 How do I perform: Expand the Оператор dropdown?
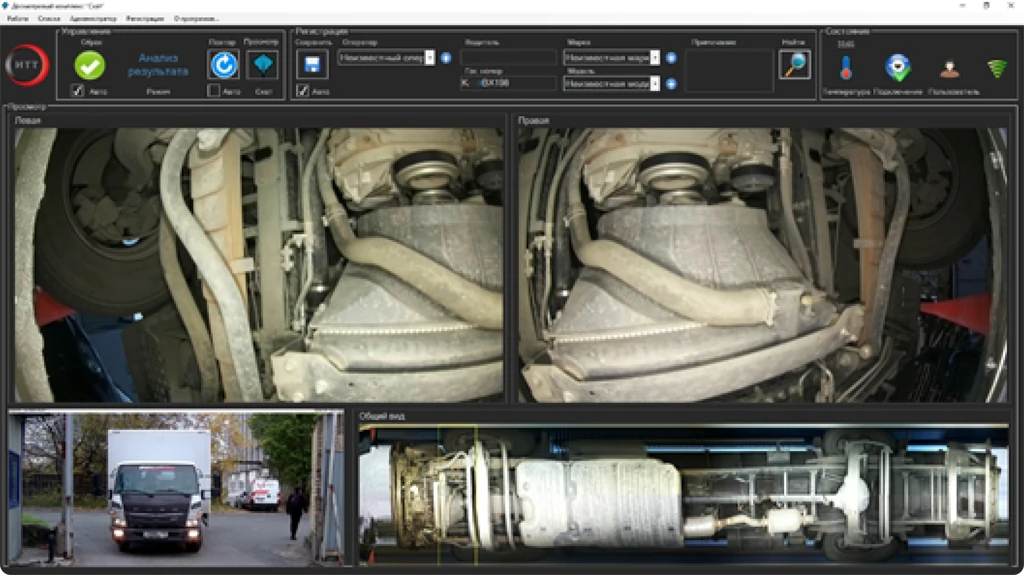pos(430,58)
